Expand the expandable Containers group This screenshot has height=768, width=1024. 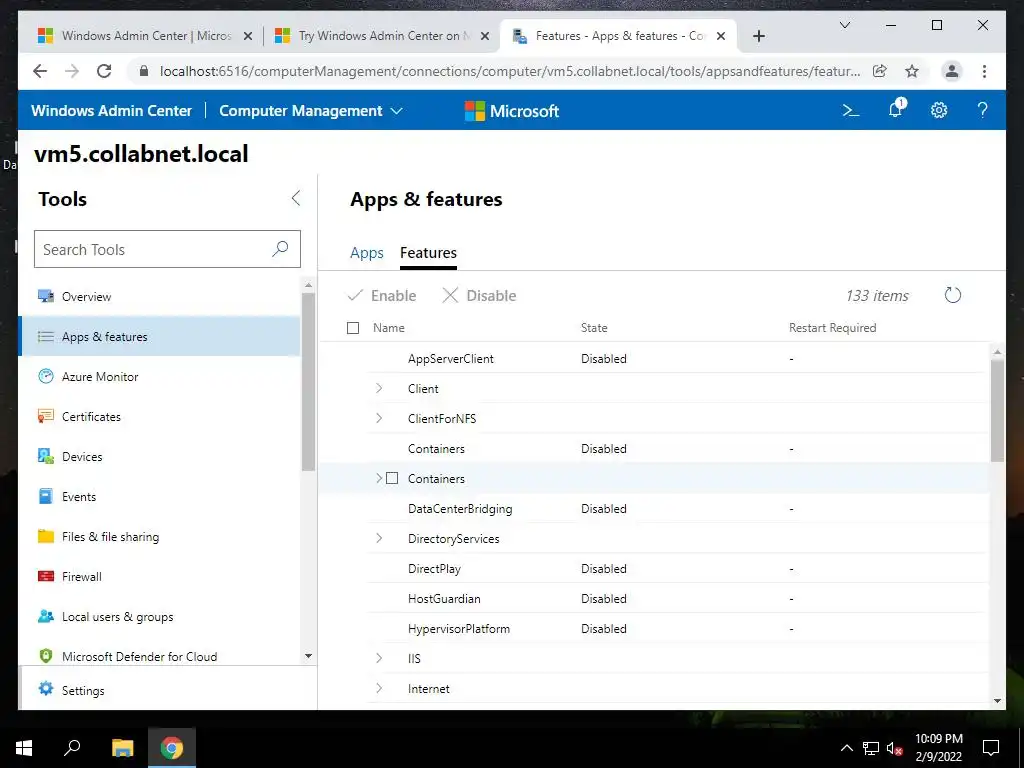coord(379,478)
